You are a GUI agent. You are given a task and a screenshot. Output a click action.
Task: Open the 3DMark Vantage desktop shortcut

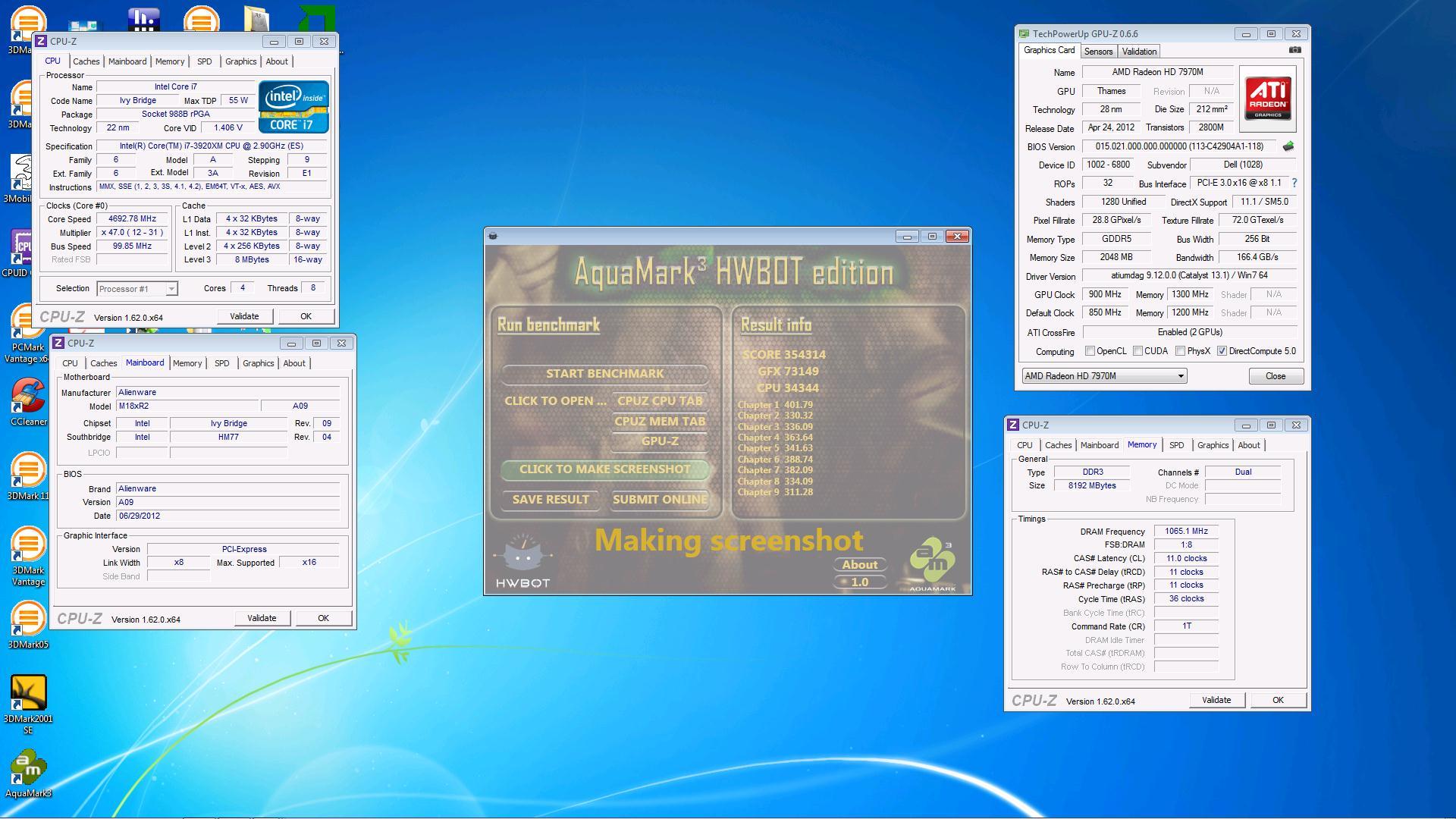28,556
